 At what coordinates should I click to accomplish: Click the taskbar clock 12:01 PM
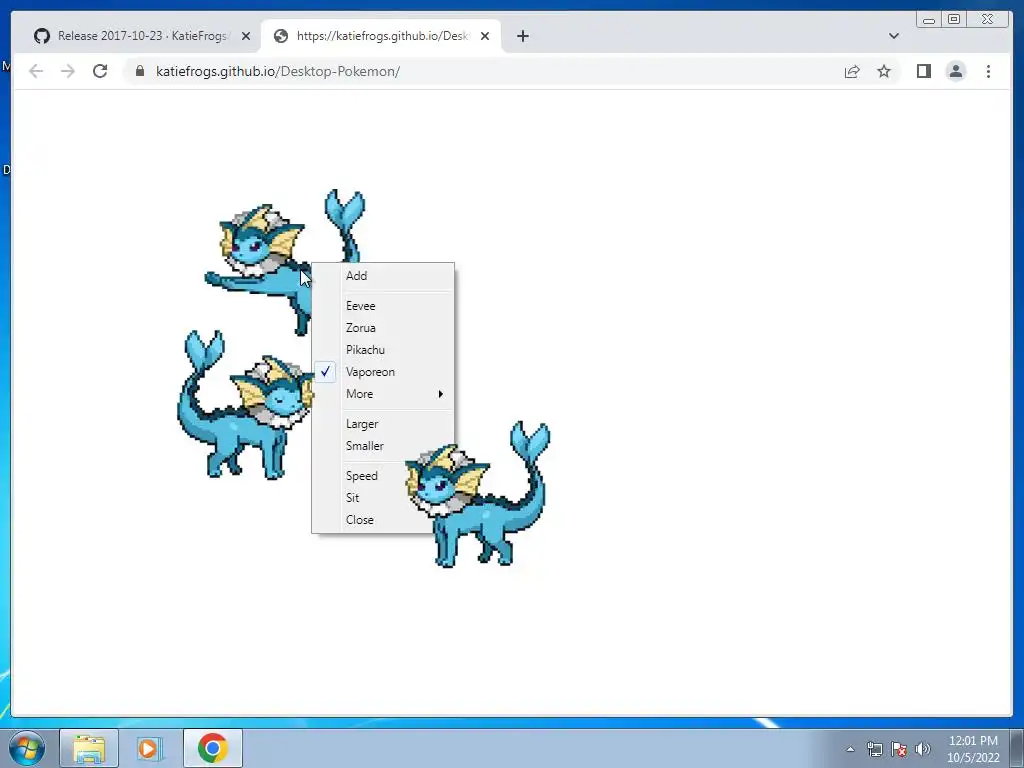coord(973,749)
